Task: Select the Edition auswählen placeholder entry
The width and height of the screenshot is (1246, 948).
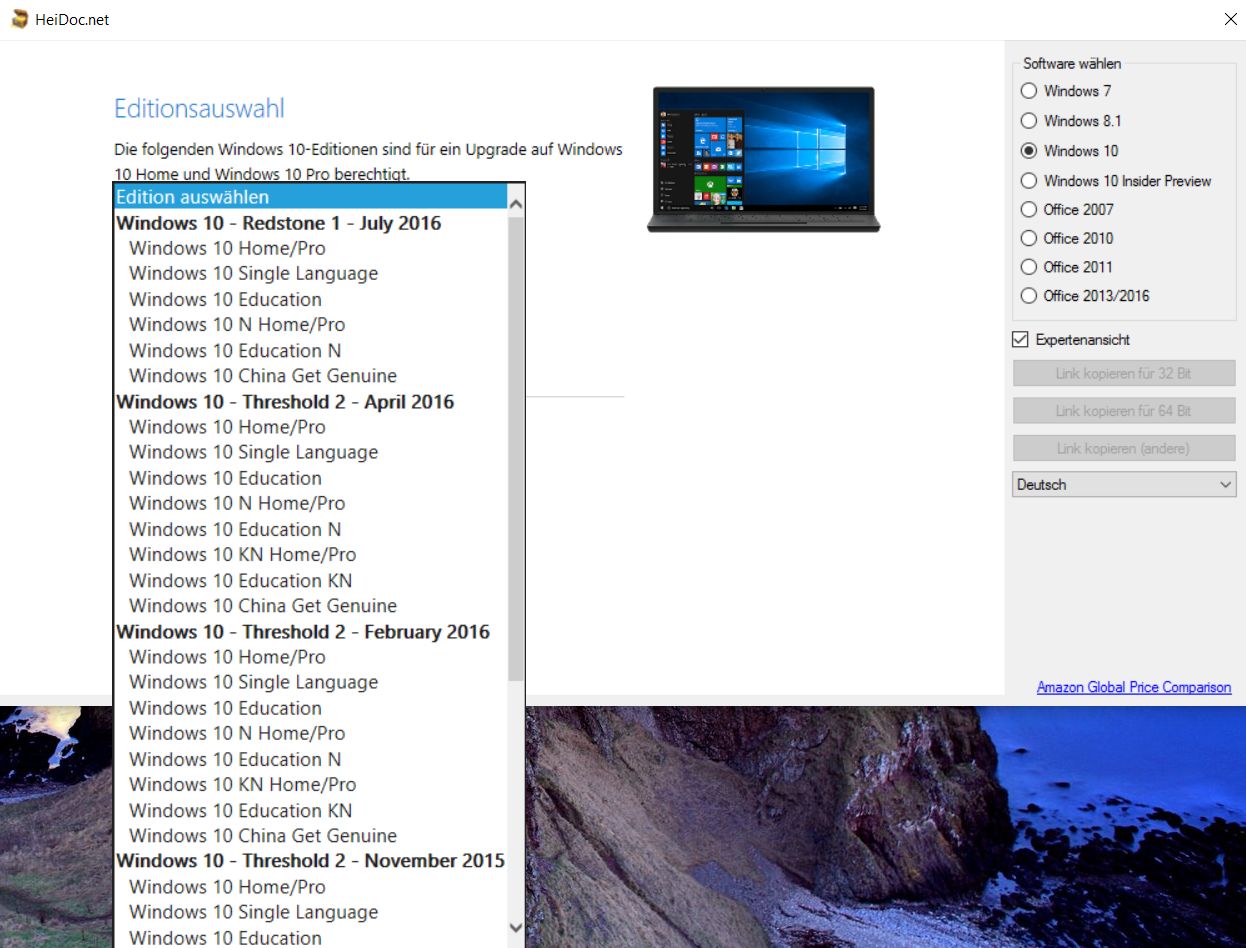Action: coord(310,197)
